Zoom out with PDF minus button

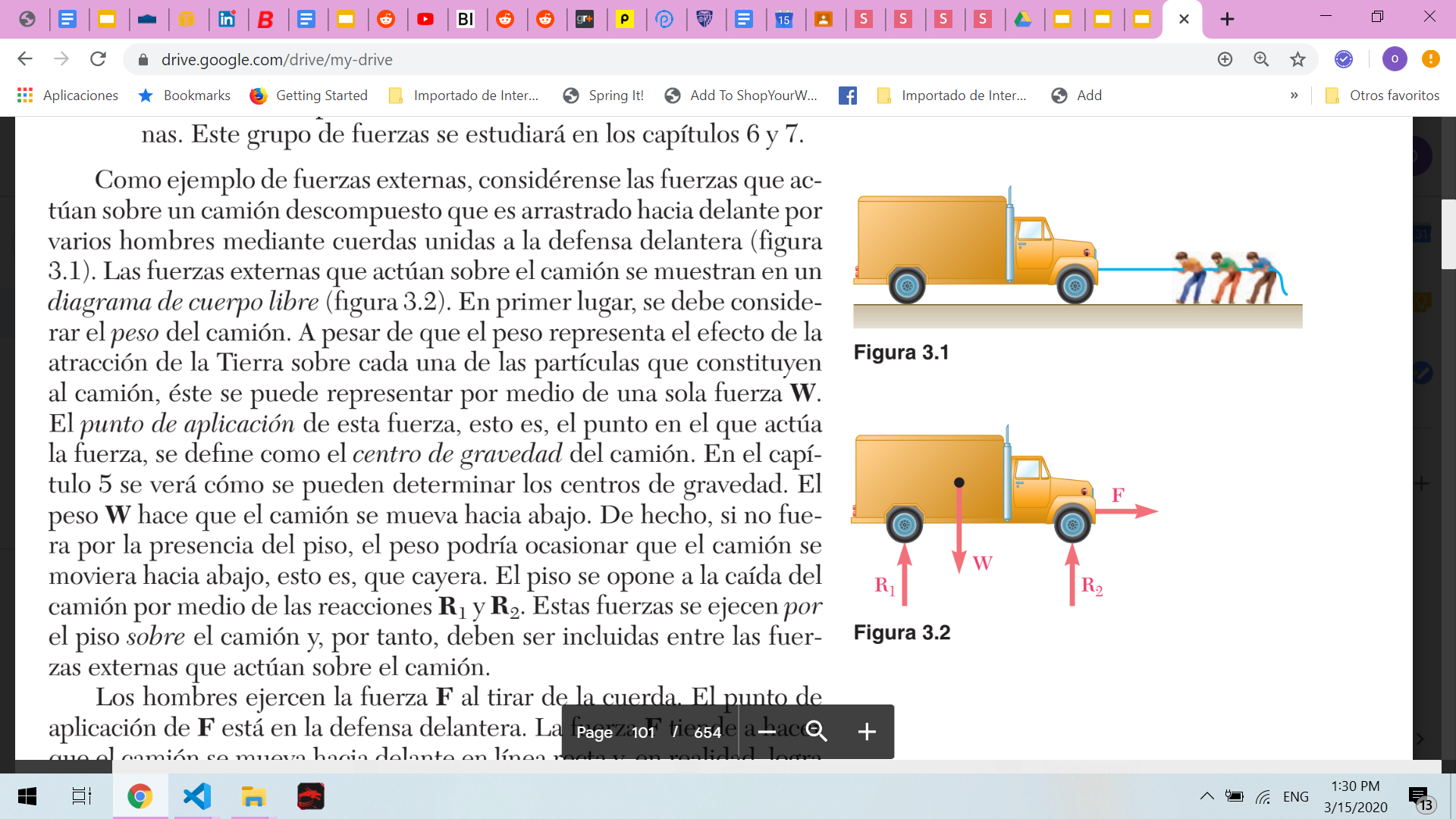[767, 732]
